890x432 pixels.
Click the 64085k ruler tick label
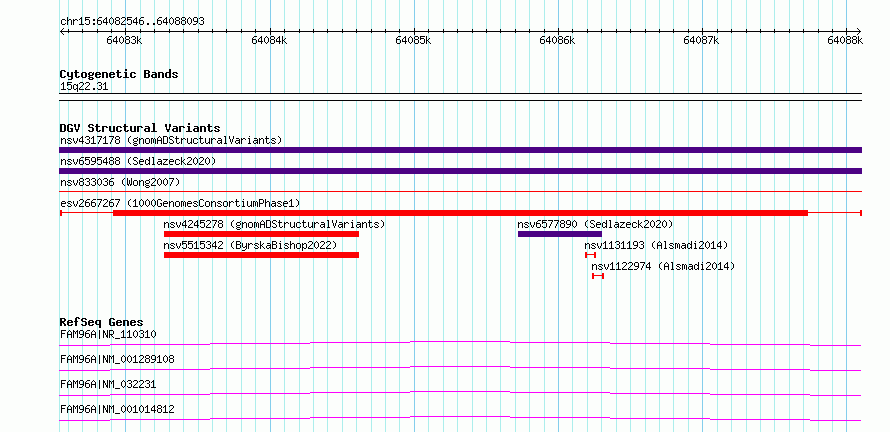414,41
